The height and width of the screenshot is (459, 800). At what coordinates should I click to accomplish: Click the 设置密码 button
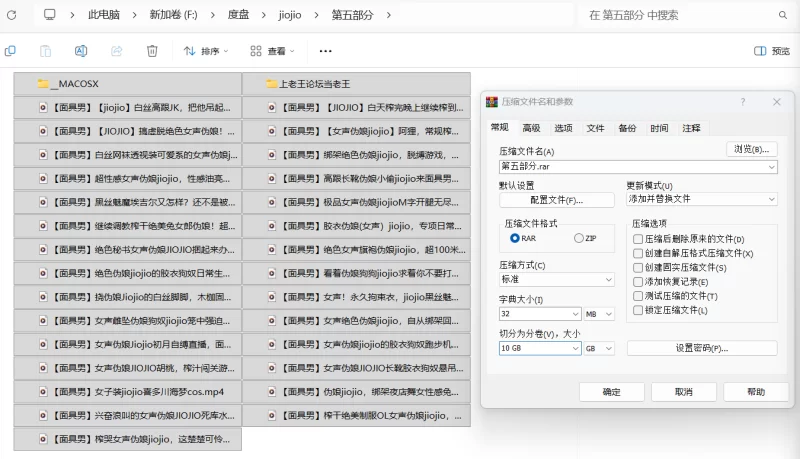(701, 348)
